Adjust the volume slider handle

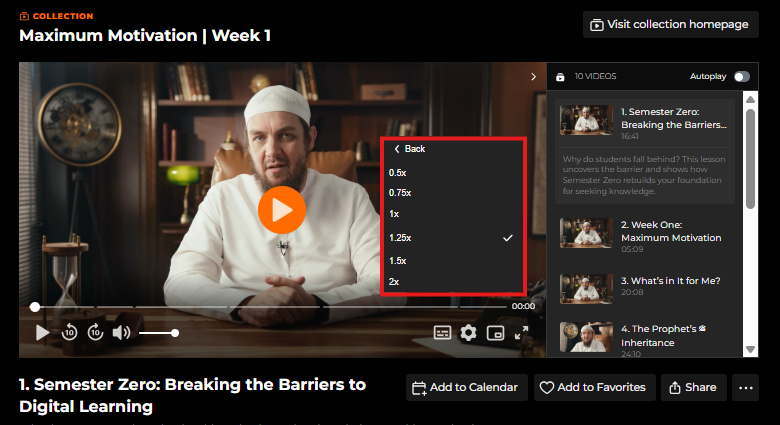coord(175,333)
